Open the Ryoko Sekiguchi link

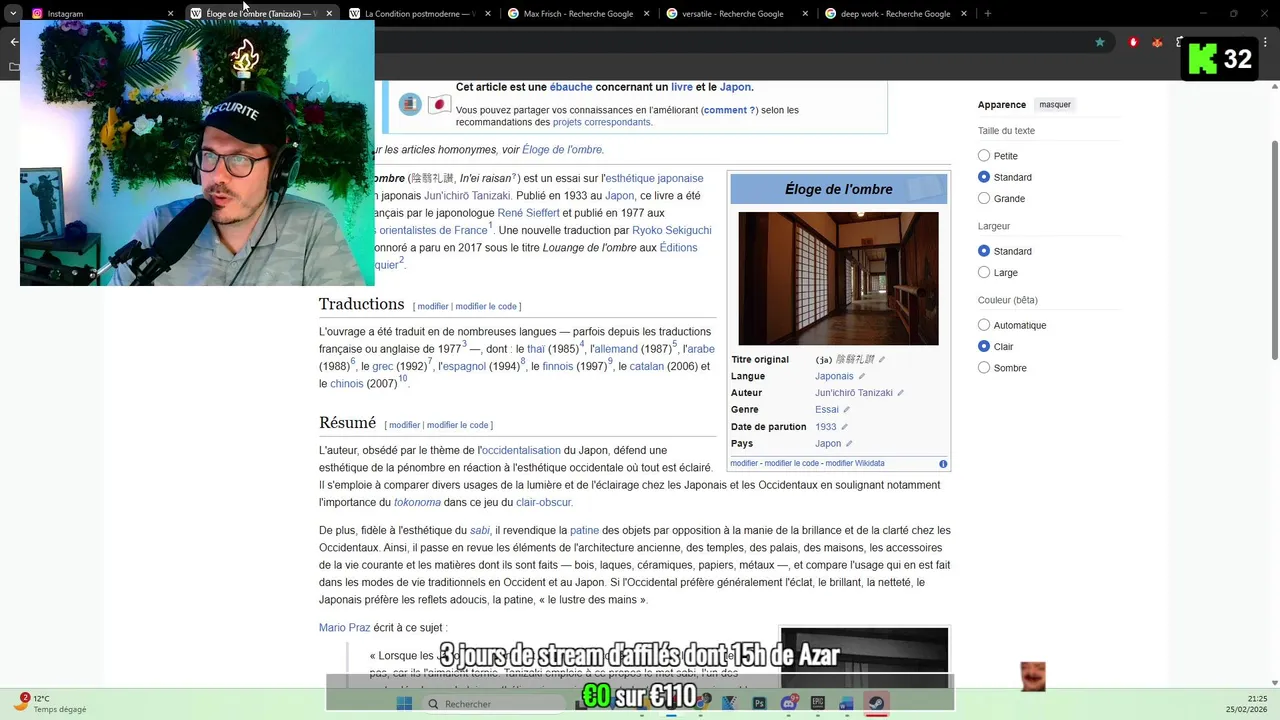point(672,231)
